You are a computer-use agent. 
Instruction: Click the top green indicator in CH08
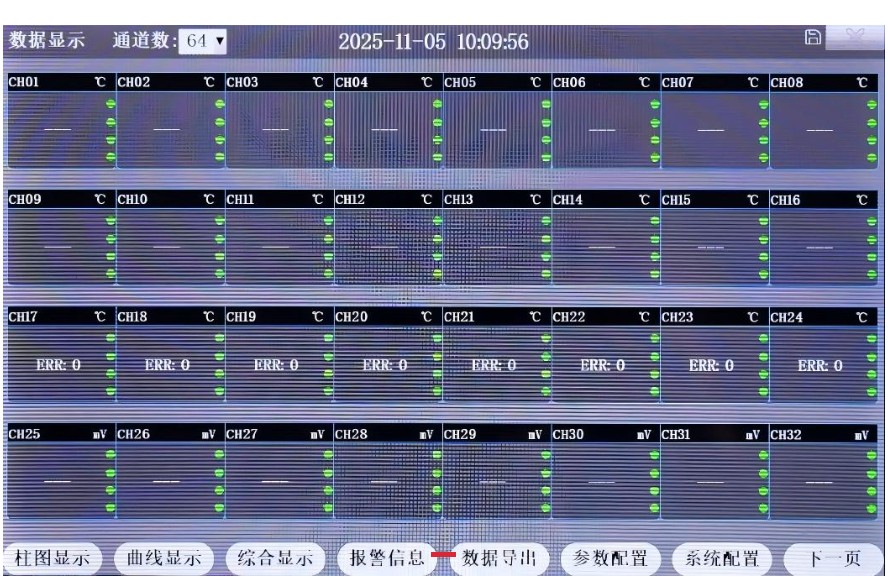pos(873,103)
